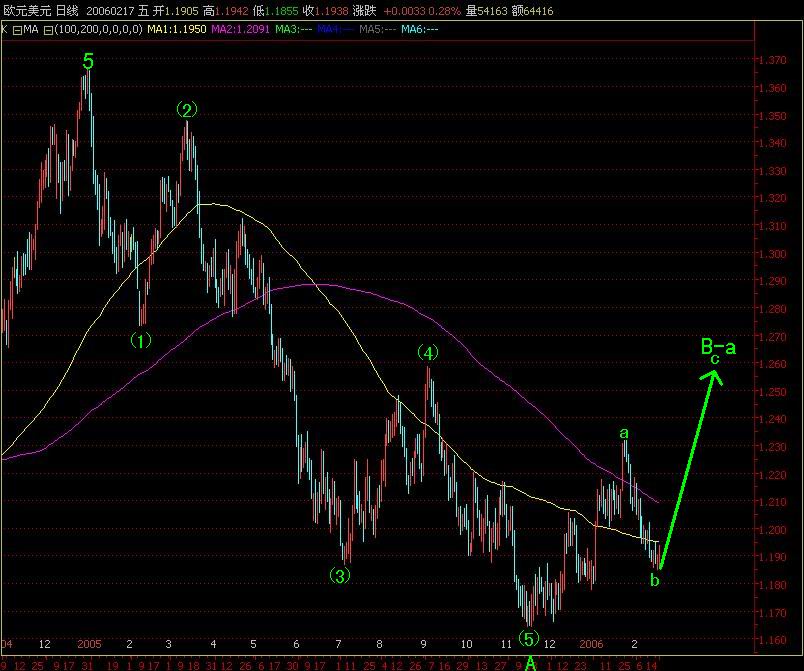The width and height of the screenshot is (804, 671).
Task: Select the K chart type label
Action: [5, 30]
